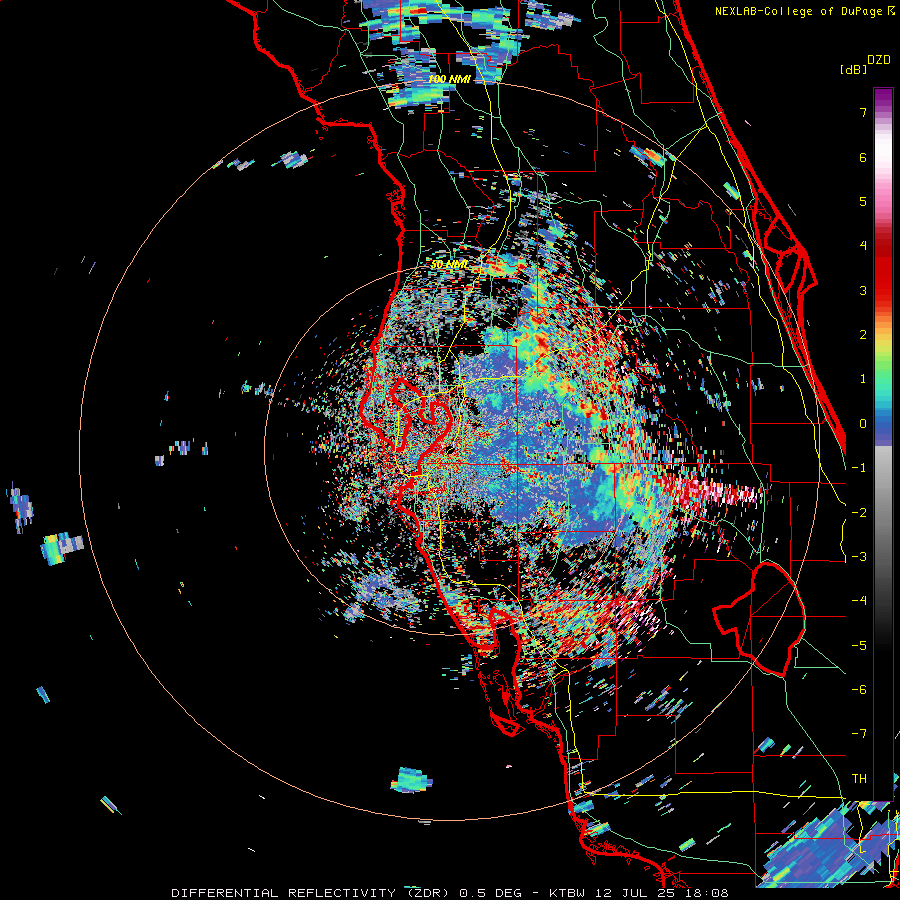Click the 0 dB tick label on colorbar

tap(863, 424)
